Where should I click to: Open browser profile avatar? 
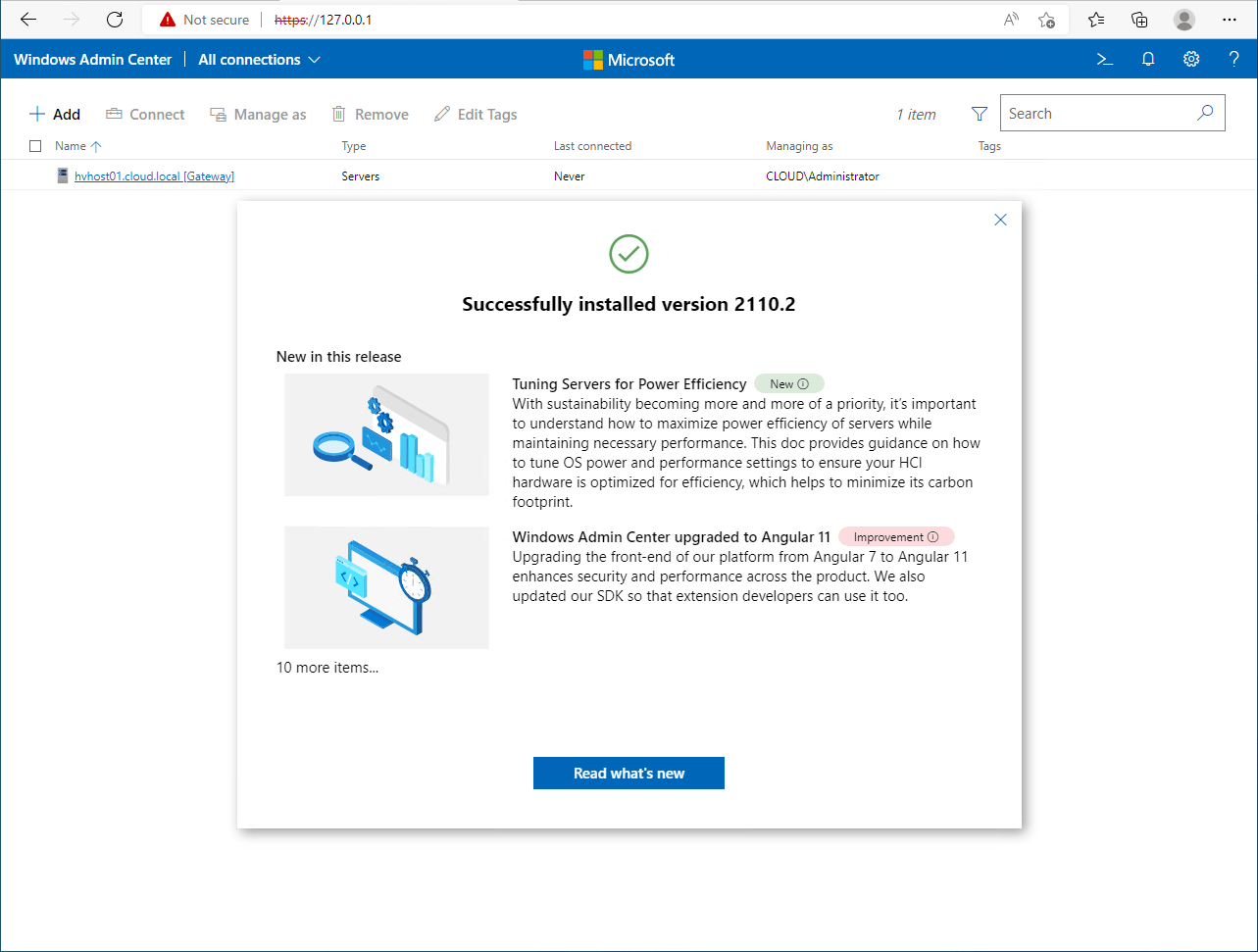click(x=1184, y=20)
